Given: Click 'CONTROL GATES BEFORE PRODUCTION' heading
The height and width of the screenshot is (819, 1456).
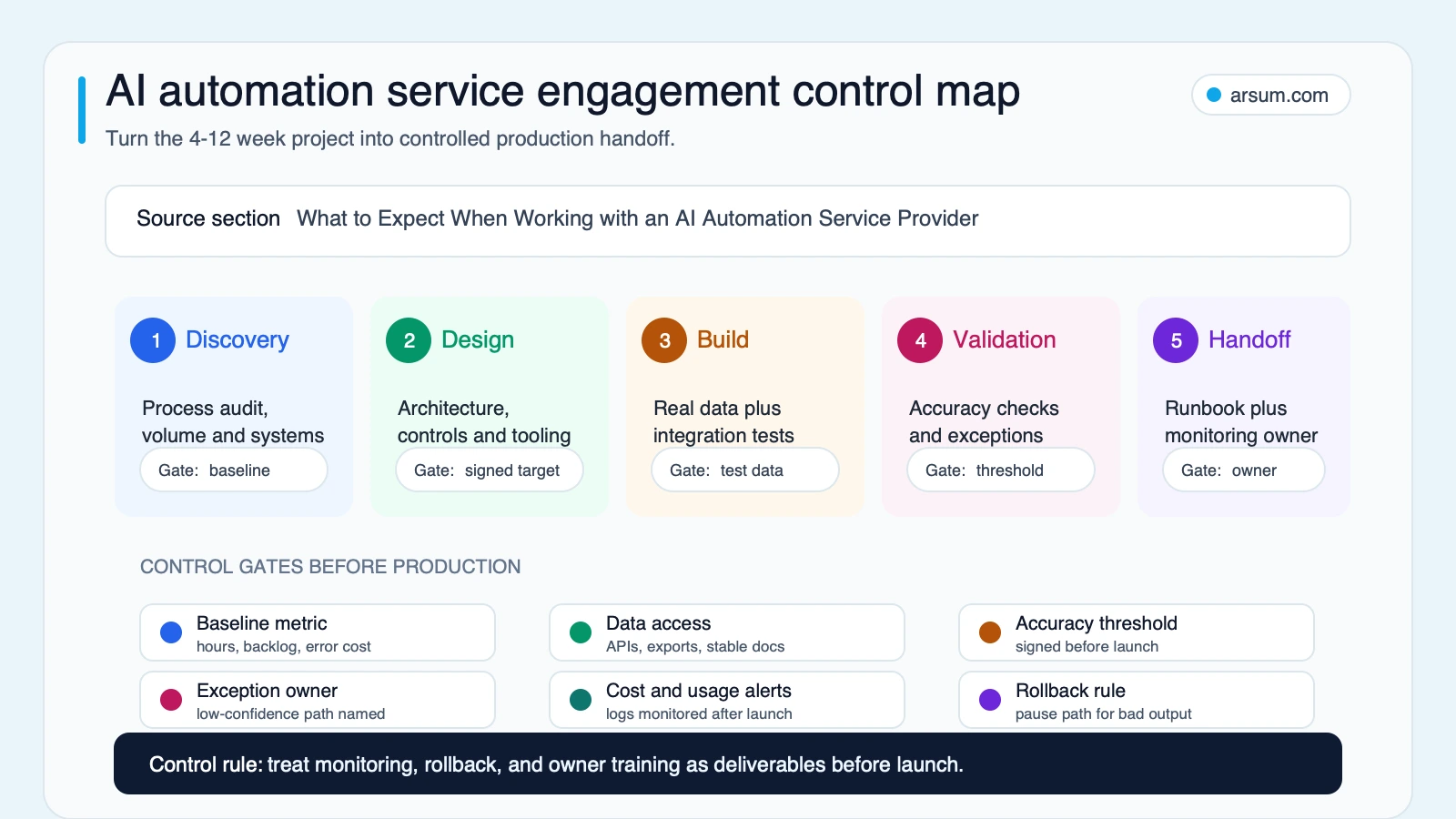Looking at the screenshot, I should (330, 567).
